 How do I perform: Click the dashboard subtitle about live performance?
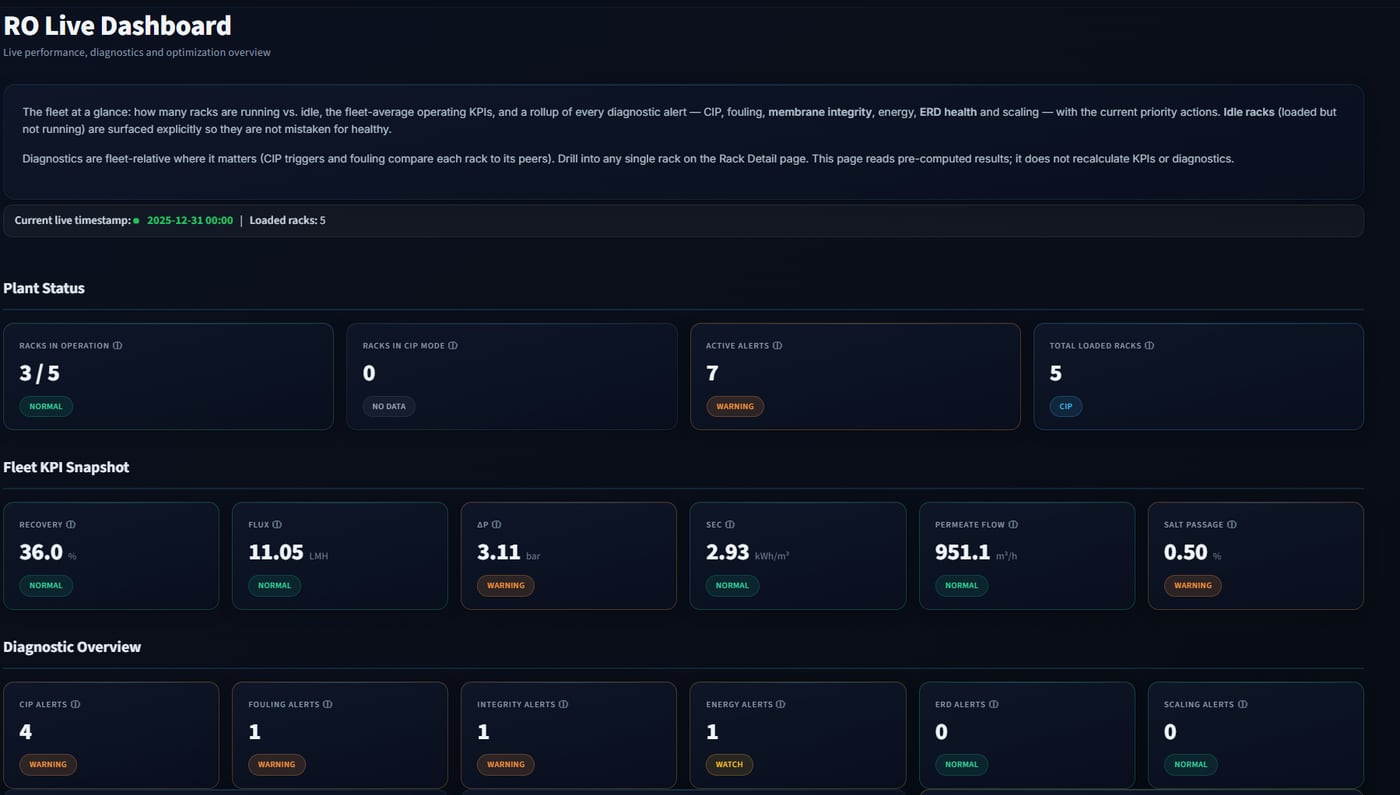tap(137, 53)
